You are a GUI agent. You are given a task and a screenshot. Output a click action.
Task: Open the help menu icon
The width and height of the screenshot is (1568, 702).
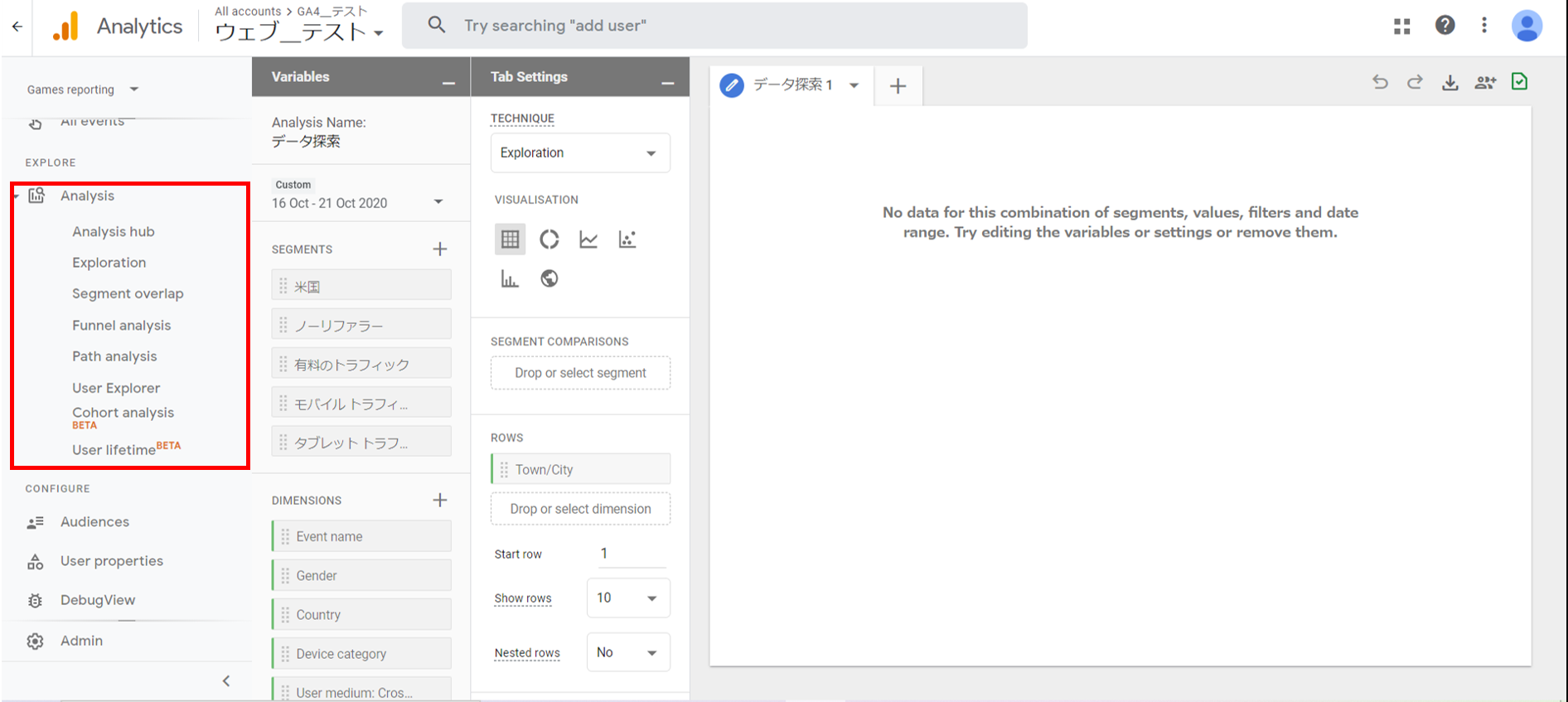point(1445,26)
